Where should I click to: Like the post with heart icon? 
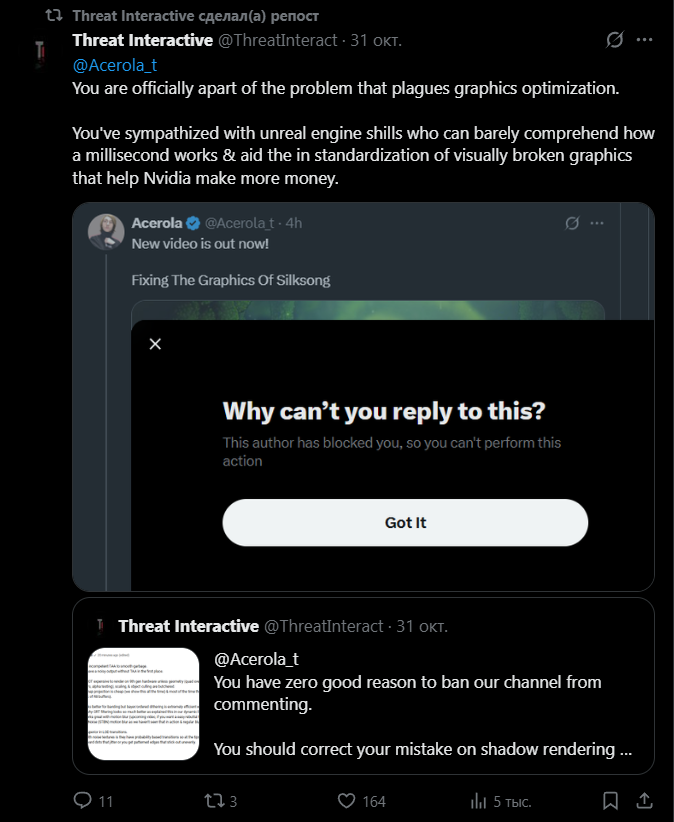pyautogui.click(x=346, y=801)
